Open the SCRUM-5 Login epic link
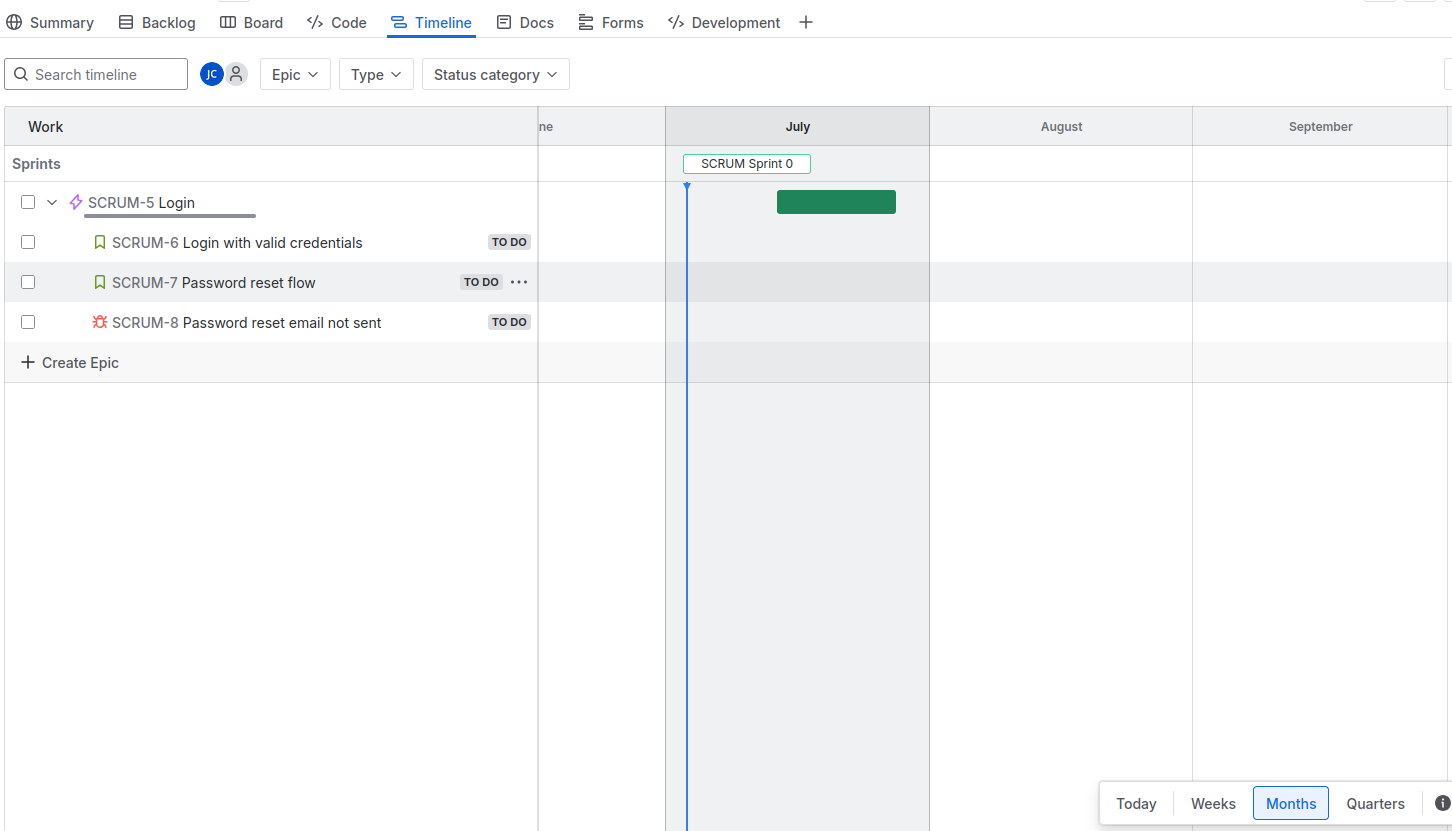The height and width of the screenshot is (831, 1452). pyautogui.click(x=141, y=203)
